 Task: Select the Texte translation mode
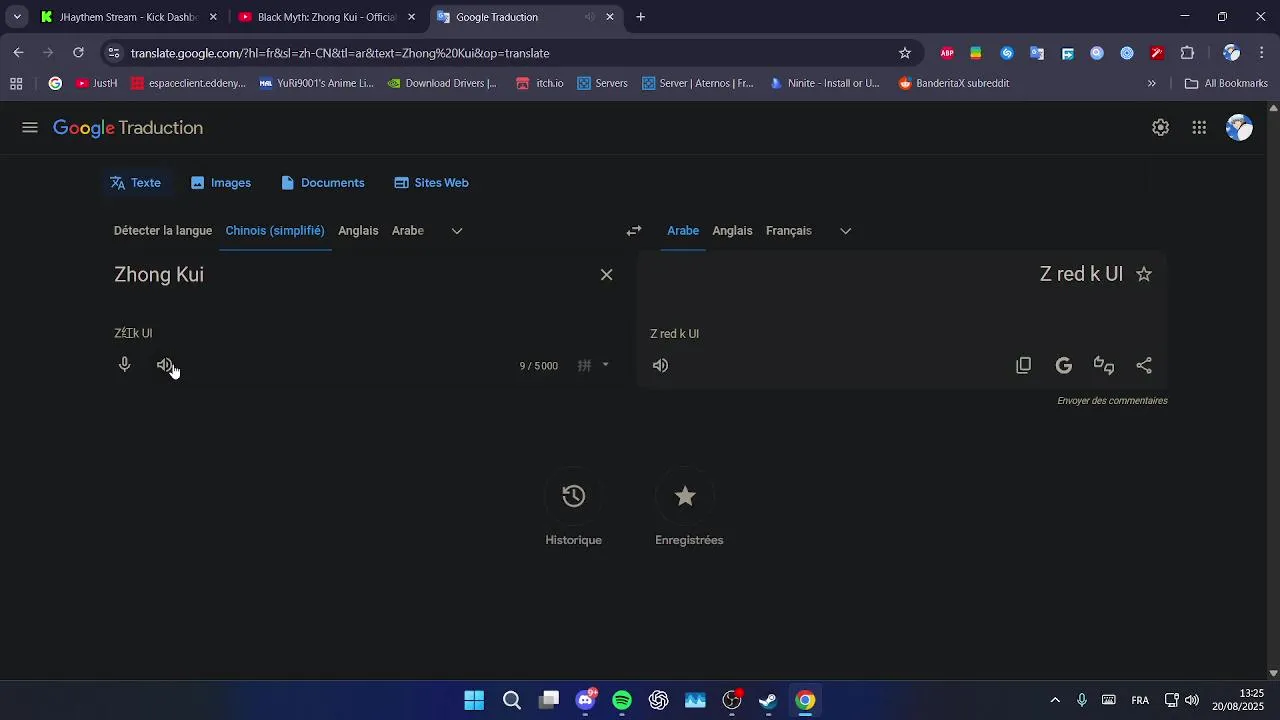(136, 183)
